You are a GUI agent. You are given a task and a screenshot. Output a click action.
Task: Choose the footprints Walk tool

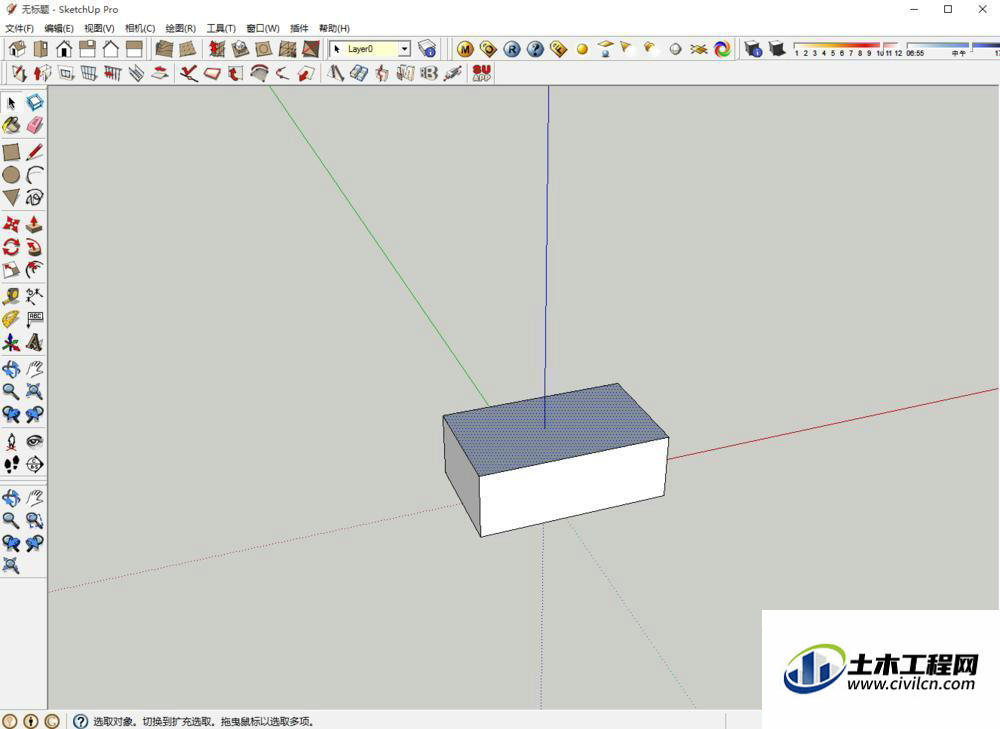(x=11, y=464)
